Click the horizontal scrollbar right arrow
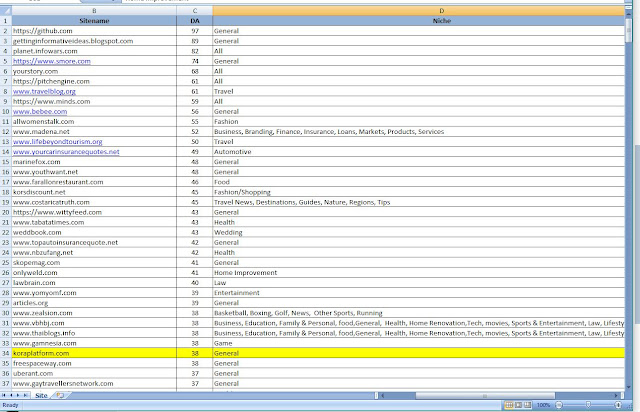The width and height of the screenshot is (640, 412). point(616,395)
